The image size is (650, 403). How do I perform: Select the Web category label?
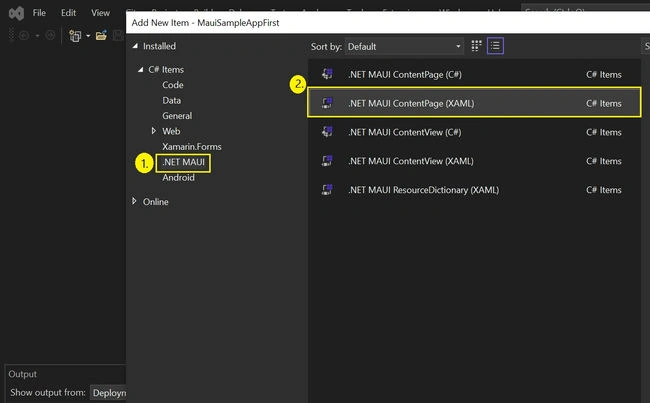coord(171,131)
